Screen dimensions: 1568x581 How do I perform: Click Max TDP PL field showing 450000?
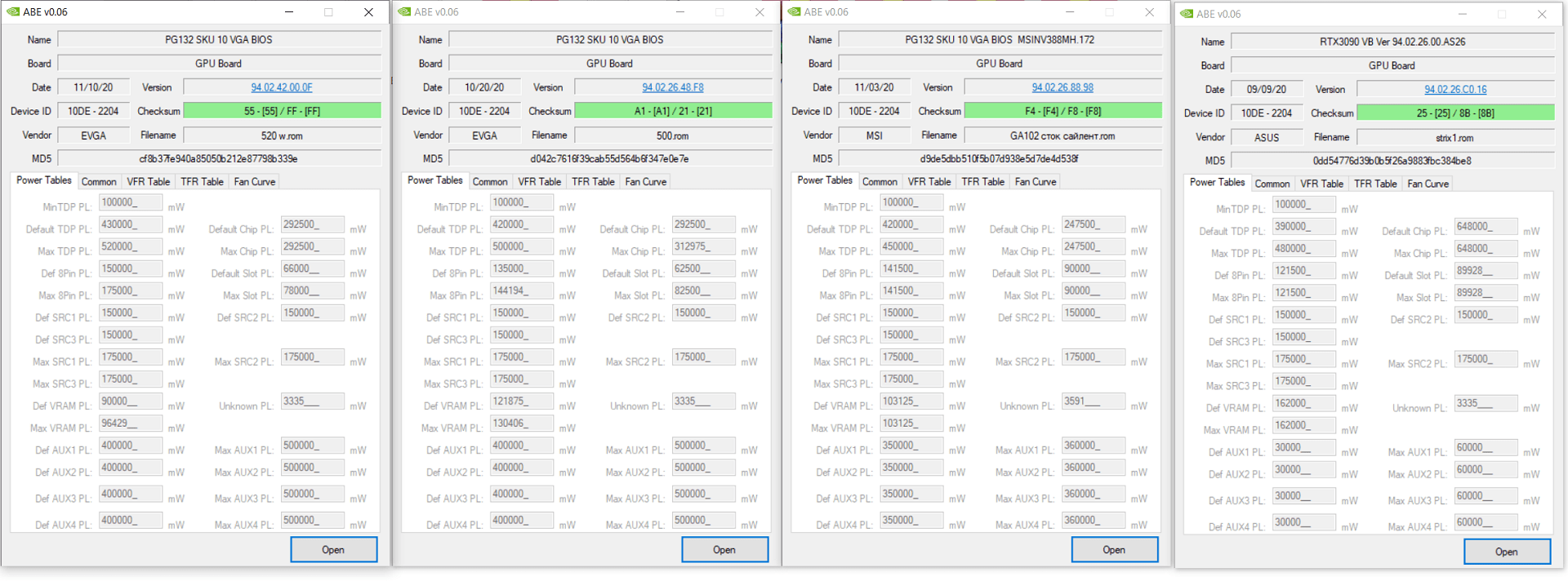tap(911, 246)
